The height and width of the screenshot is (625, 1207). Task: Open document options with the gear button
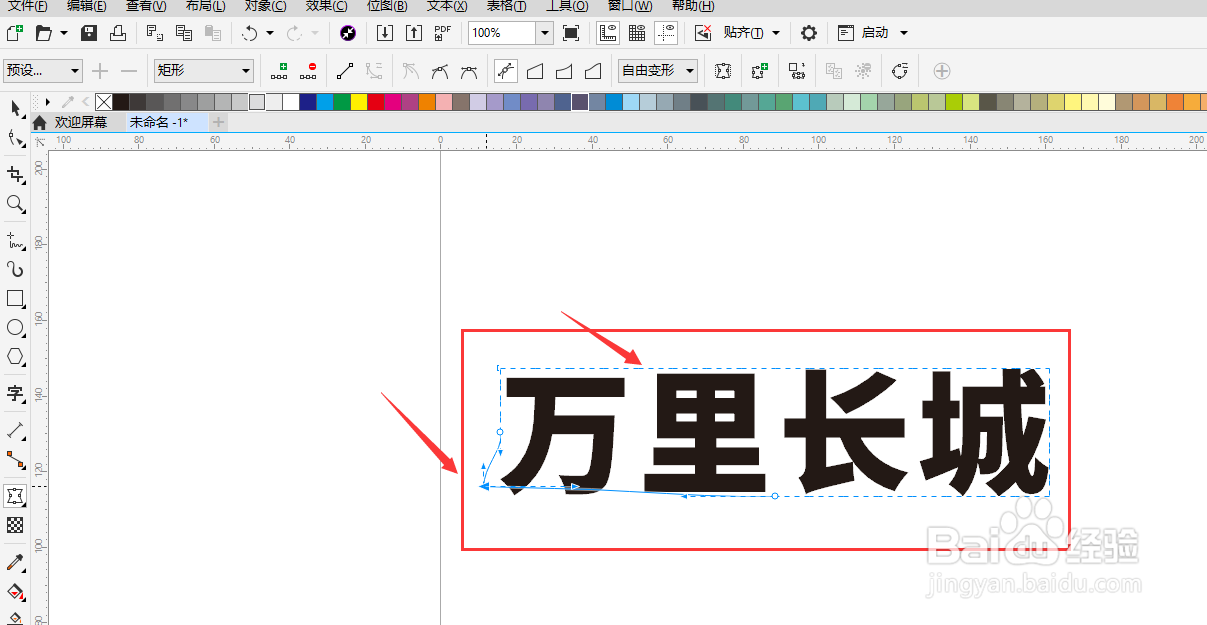(808, 32)
